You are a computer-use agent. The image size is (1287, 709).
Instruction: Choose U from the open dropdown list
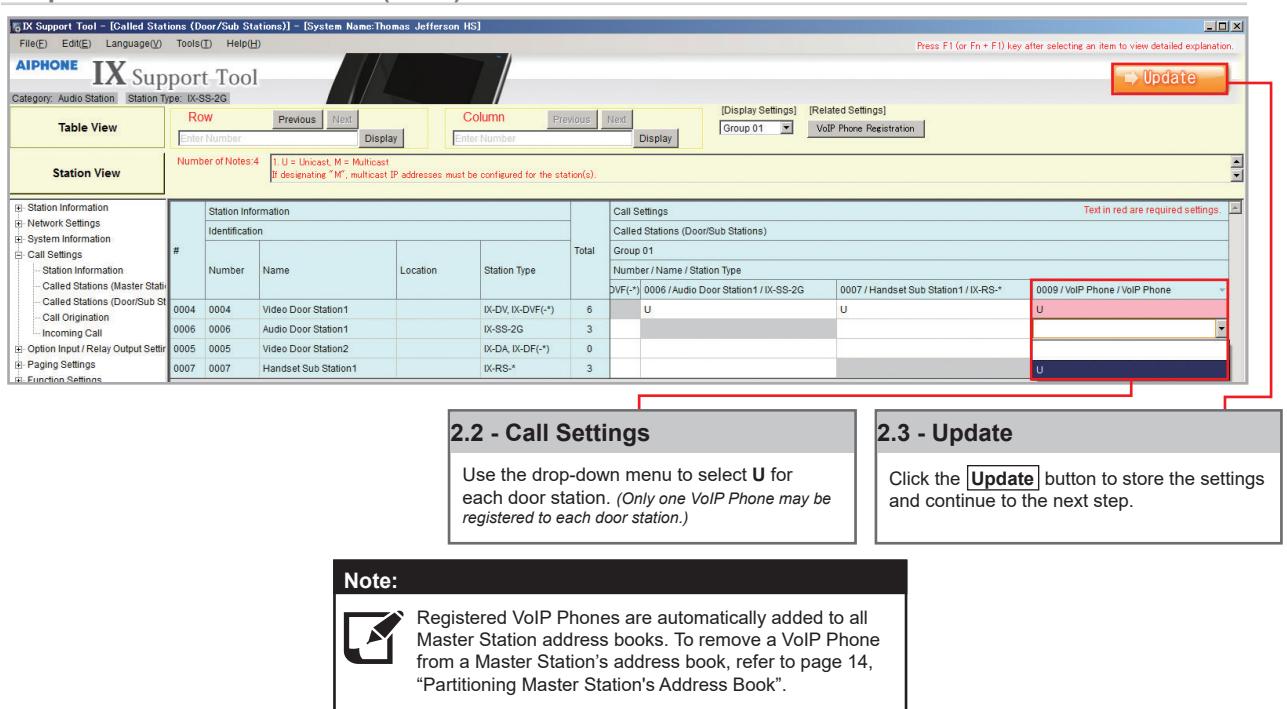pyautogui.click(x=1130, y=369)
